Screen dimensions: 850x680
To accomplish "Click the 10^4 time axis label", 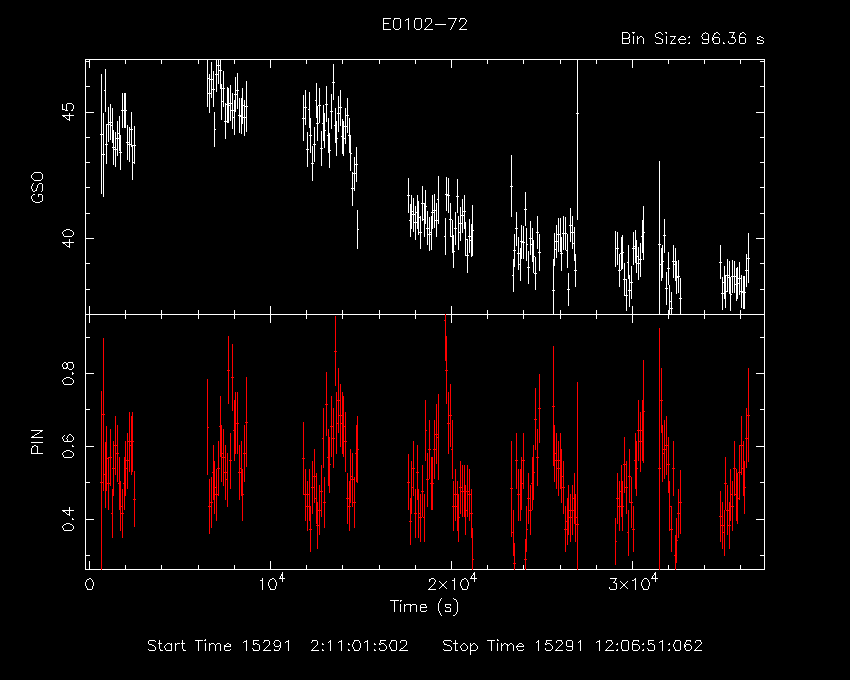I will 271,583.
